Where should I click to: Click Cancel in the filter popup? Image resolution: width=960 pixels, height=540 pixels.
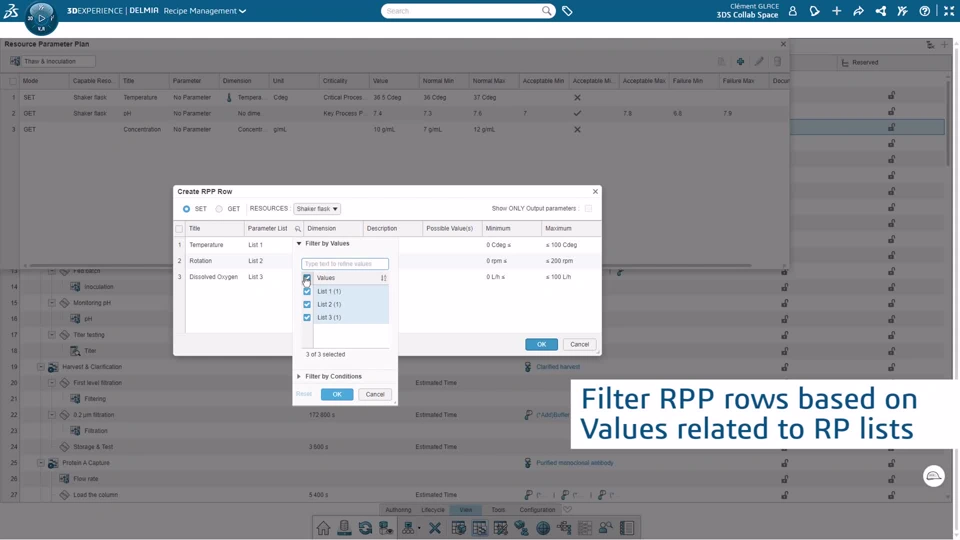tap(375, 394)
